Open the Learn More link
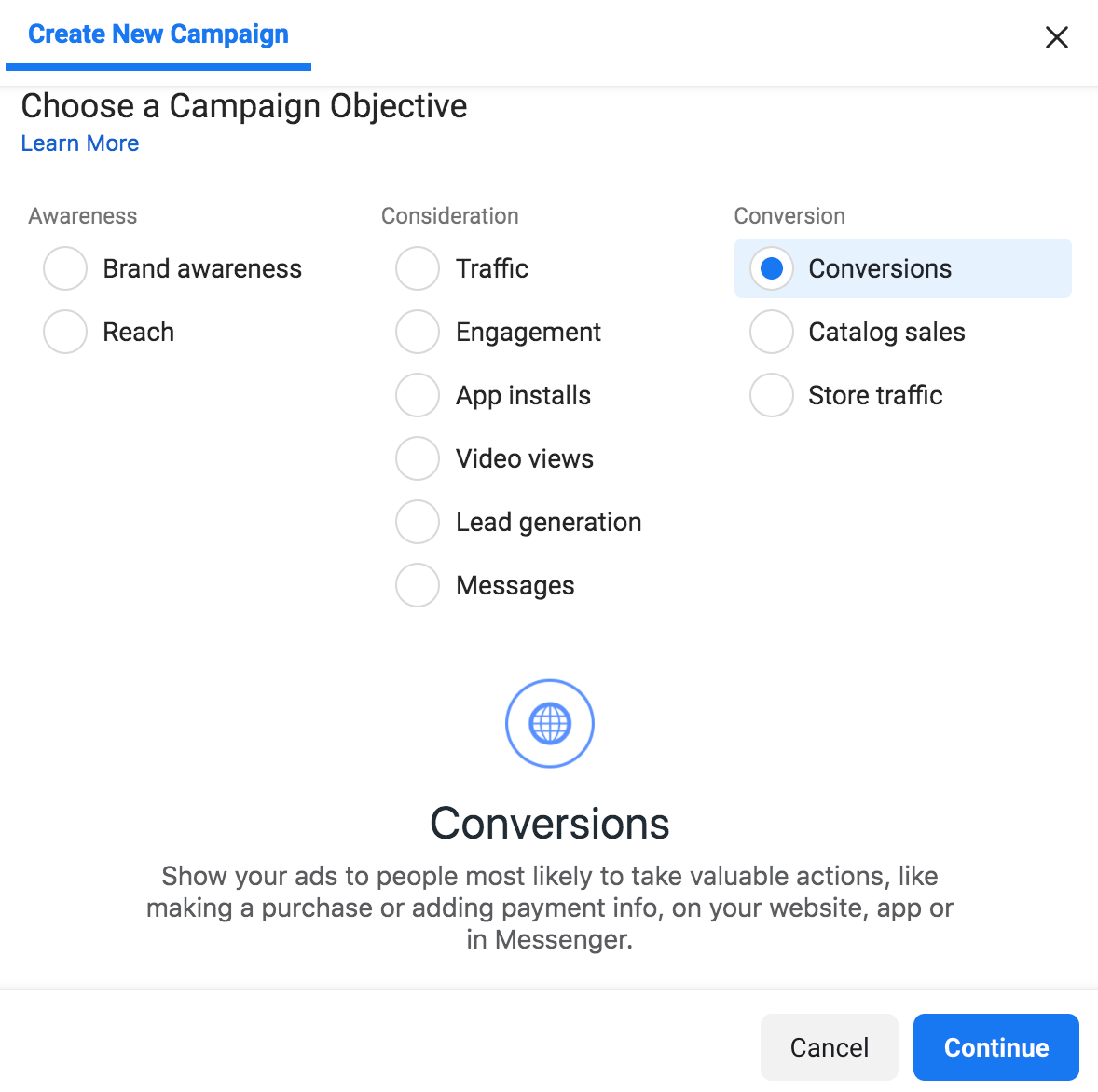The width and height of the screenshot is (1098, 1092). (79, 143)
